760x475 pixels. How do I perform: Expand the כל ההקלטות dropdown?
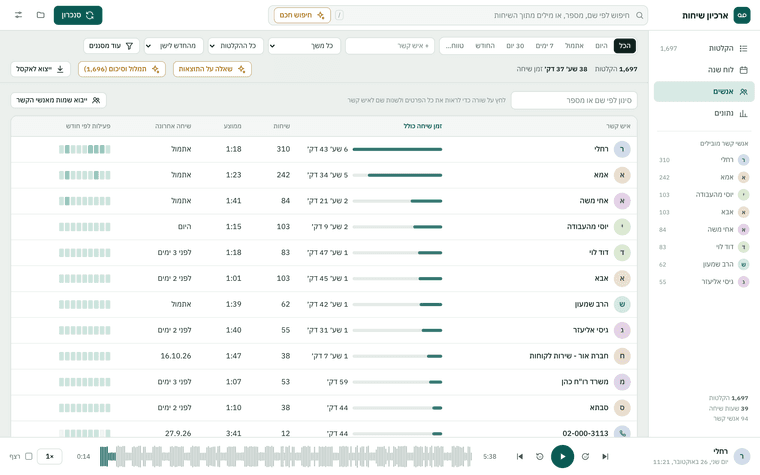tap(236, 46)
